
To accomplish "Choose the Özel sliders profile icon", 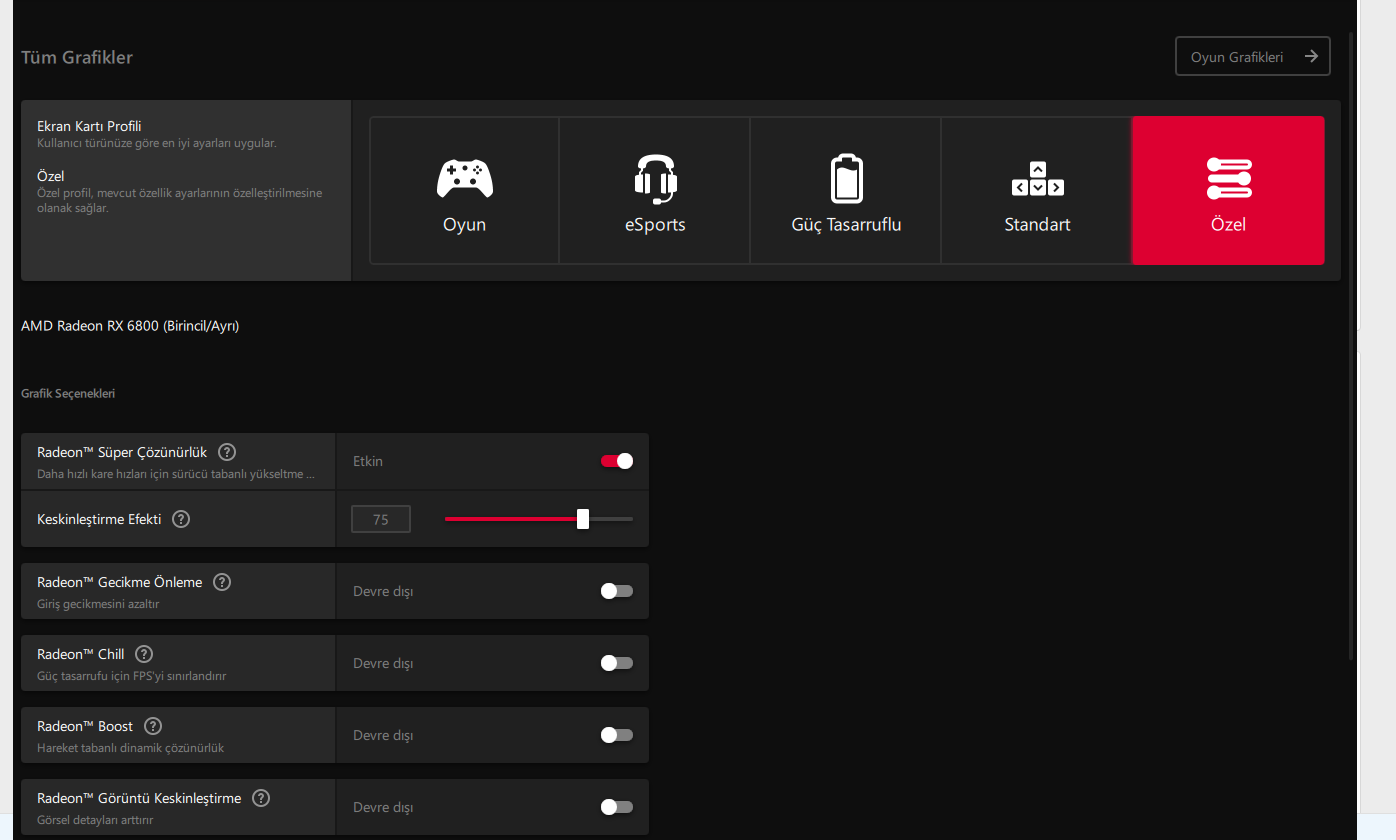I will click(x=1228, y=178).
